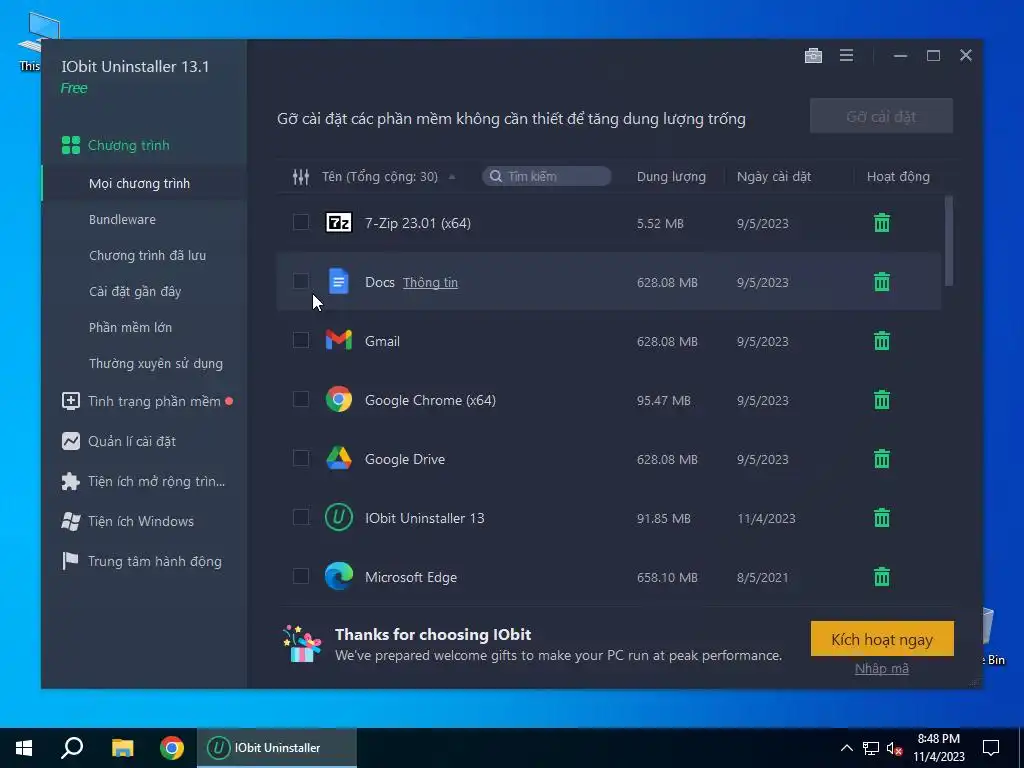Click the trash icon for IObit Uninstaller 13
Image resolution: width=1024 pixels, height=768 pixels.
click(882, 518)
